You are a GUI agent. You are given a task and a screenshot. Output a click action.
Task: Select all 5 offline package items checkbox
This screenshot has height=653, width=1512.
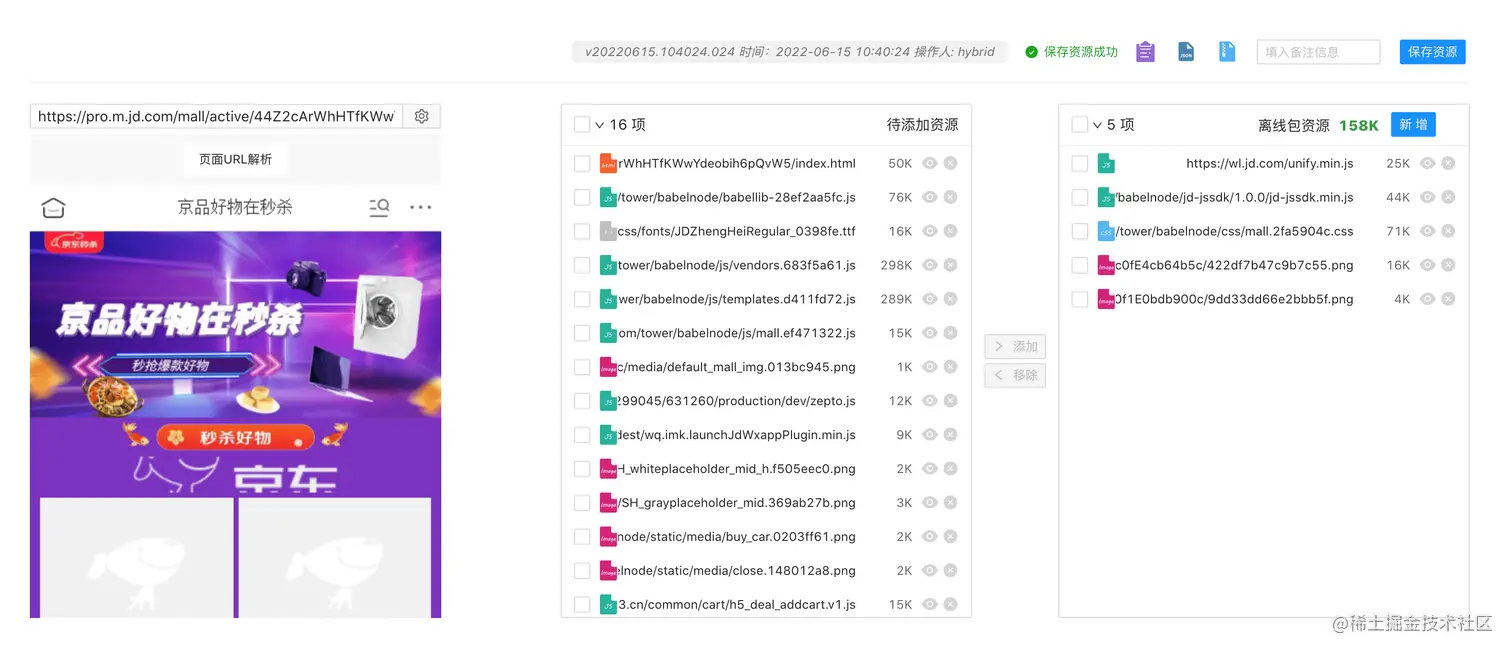coord(1080,125)
